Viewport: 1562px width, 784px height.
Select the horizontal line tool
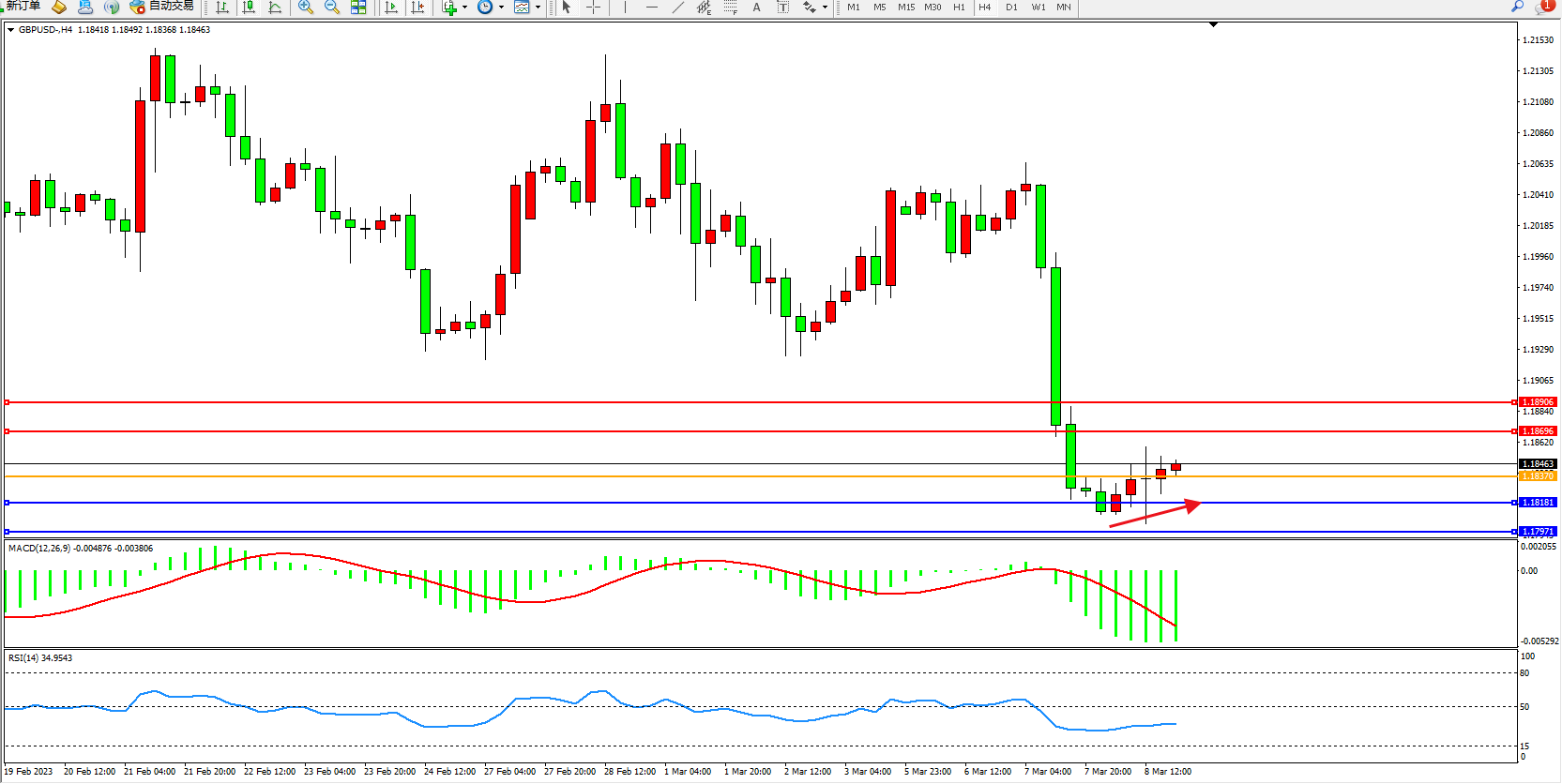(x=652, y=8)
